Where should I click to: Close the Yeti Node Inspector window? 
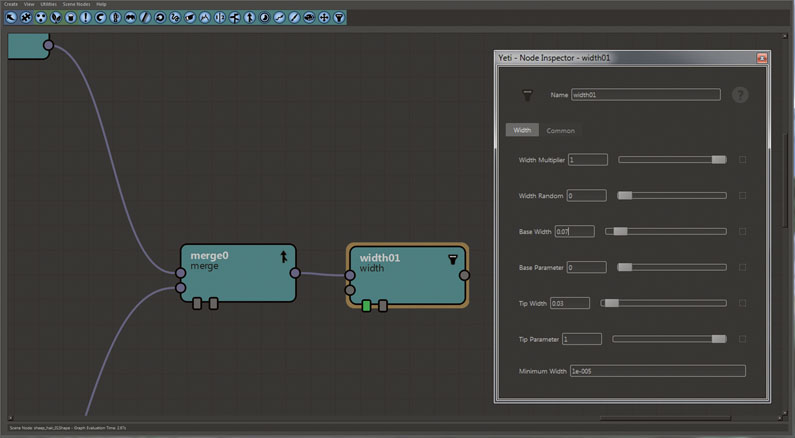coord(762,58)
